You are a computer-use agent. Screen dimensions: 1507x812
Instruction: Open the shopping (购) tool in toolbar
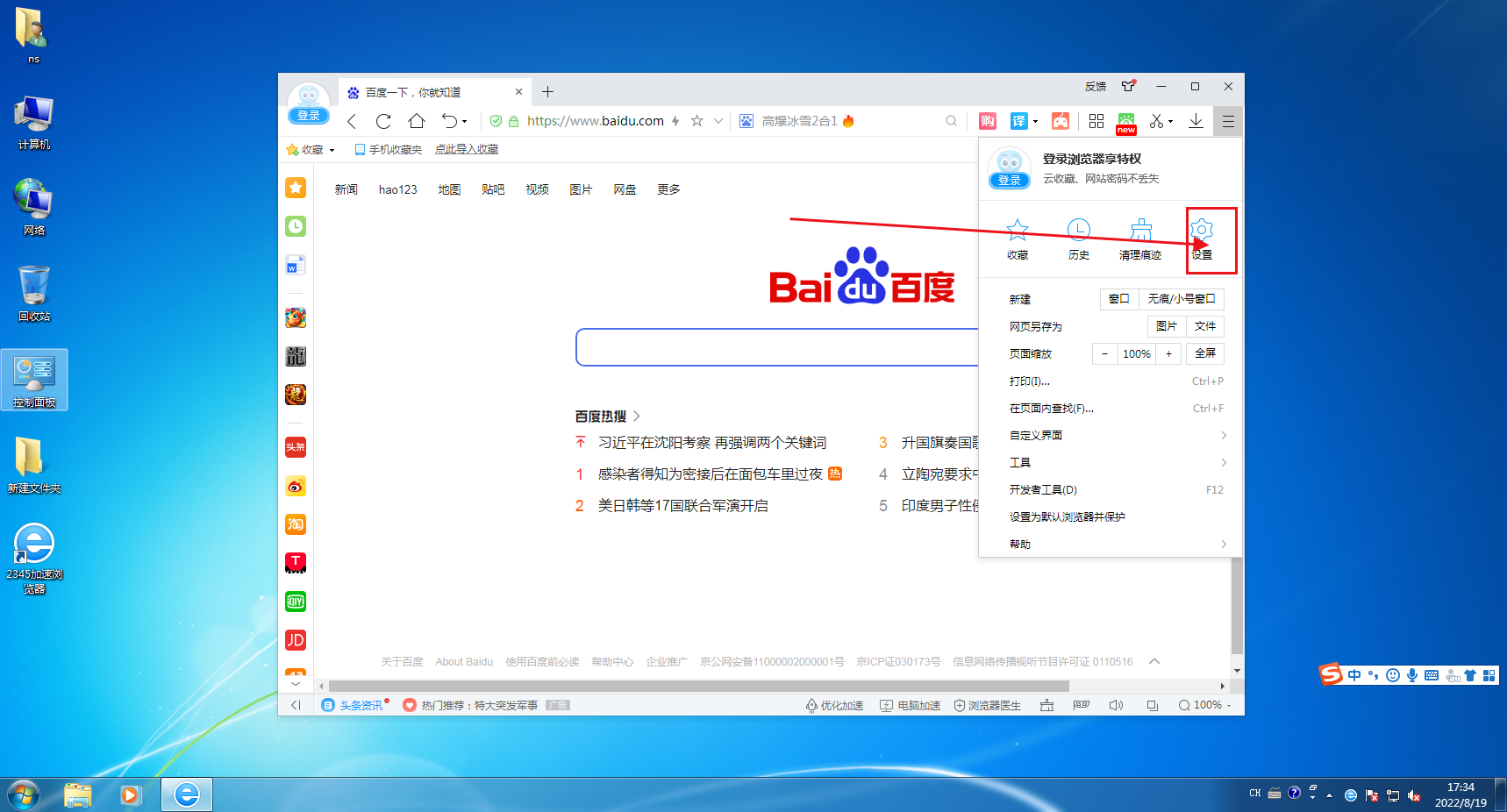(988, 121)
